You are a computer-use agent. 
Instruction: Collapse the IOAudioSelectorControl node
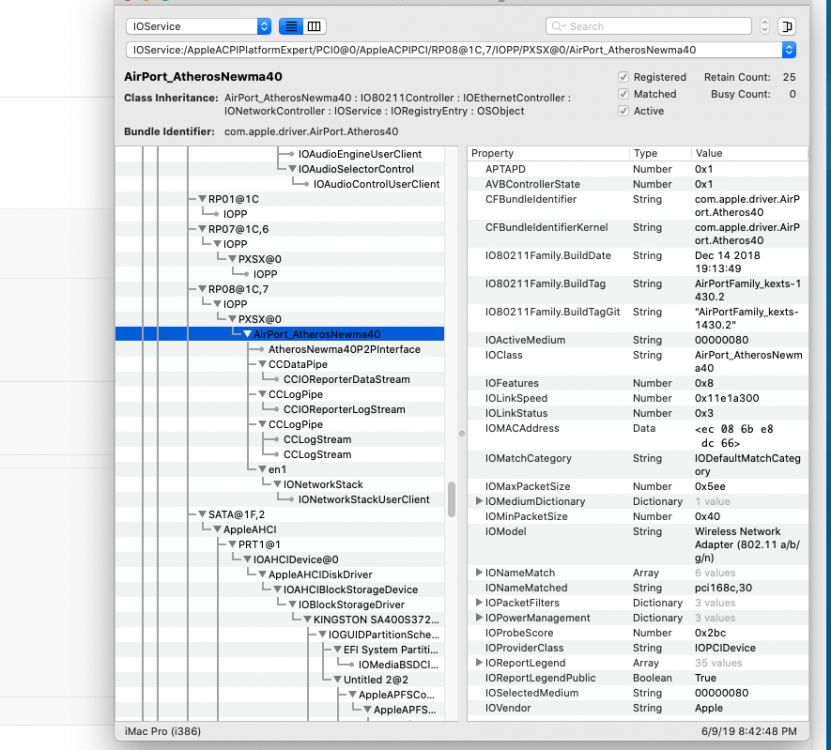tap(292, 169)
